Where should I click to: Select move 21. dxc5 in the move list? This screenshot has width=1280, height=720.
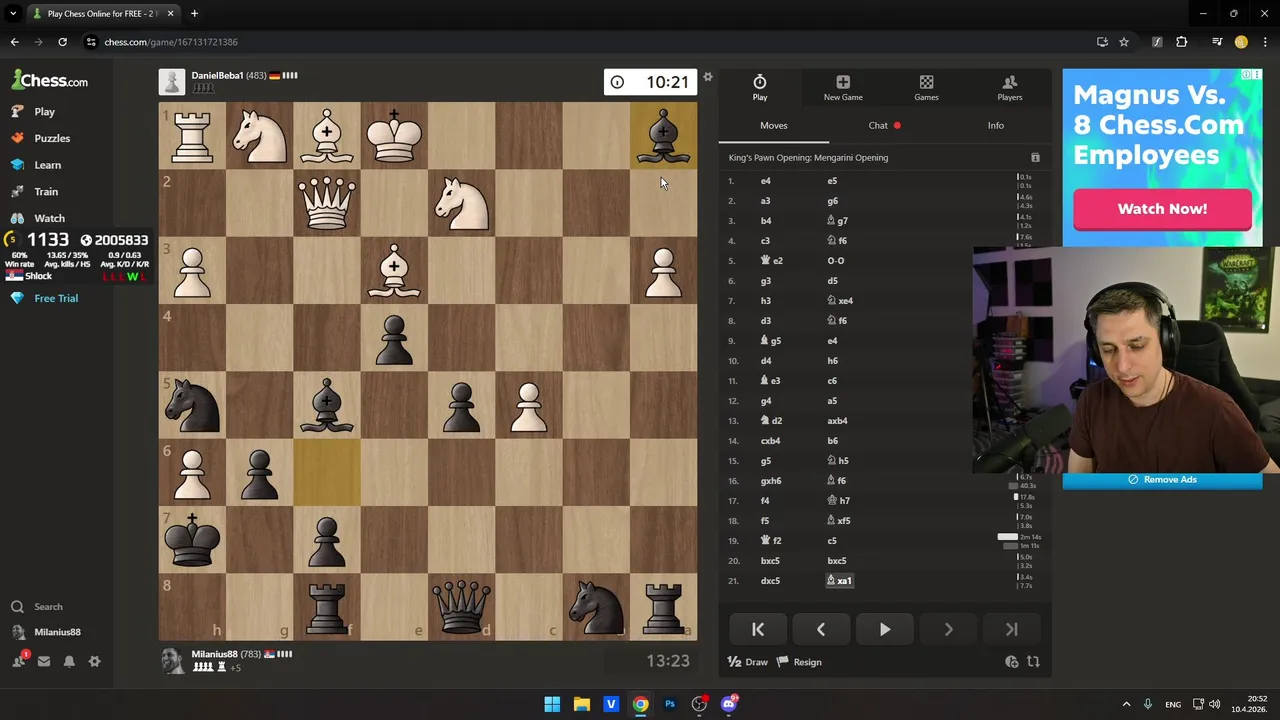(770, 581)
